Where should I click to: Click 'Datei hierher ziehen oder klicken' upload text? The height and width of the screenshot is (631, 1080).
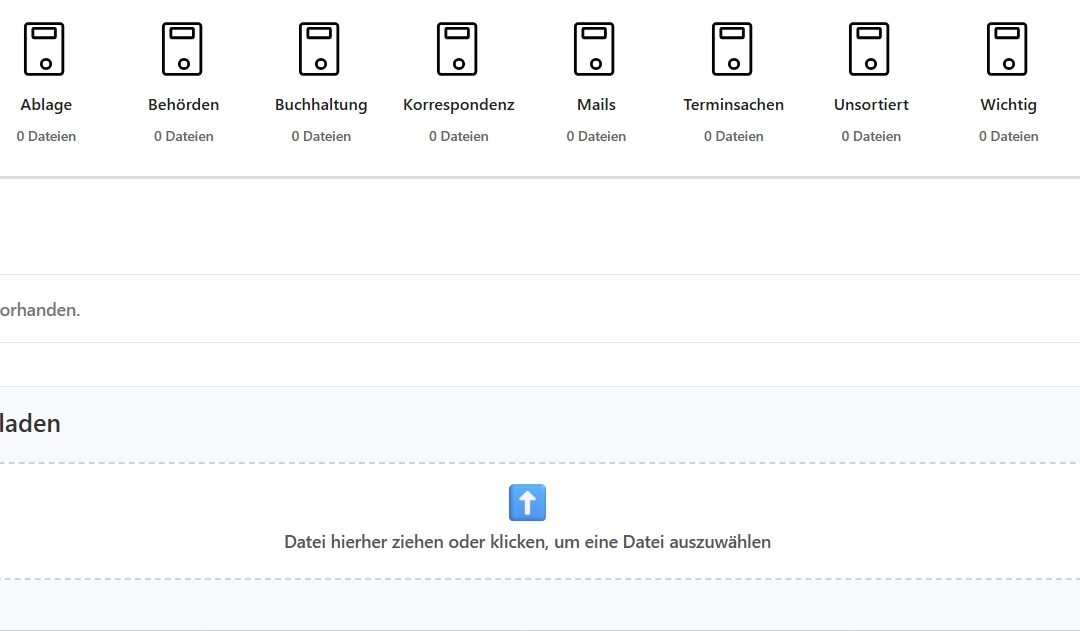tap(528, 542)
